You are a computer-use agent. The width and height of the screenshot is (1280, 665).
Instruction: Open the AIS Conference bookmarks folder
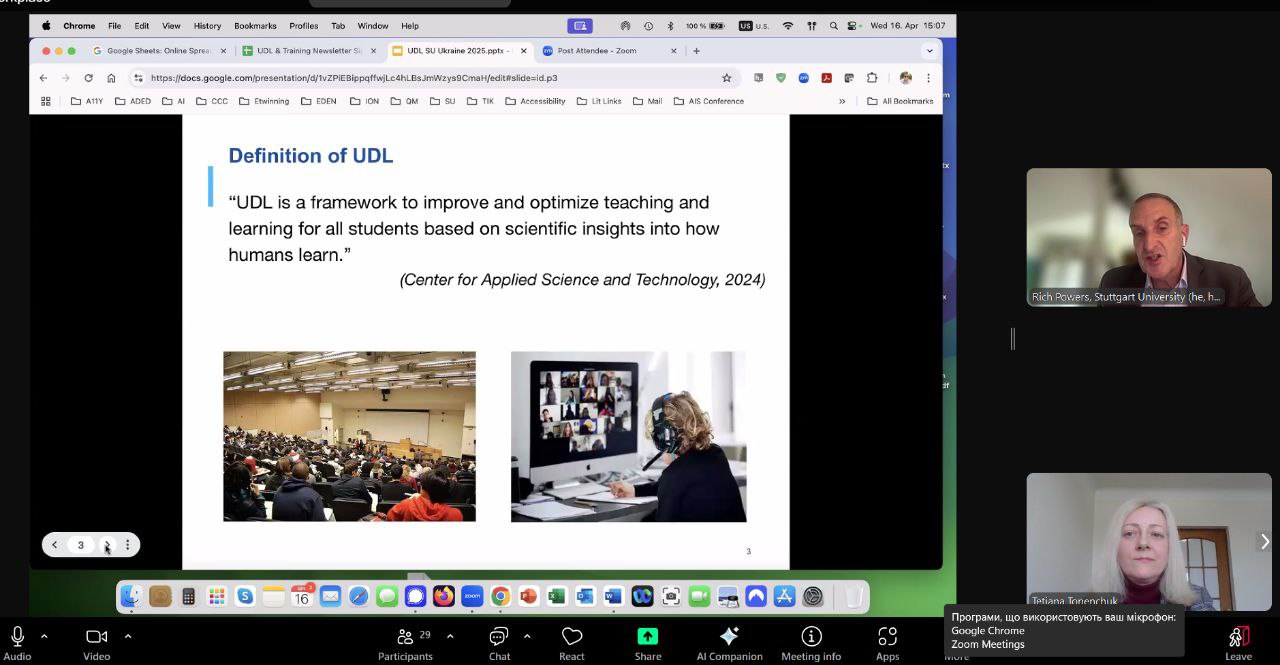pyautogui.click(x=709, y=101)
